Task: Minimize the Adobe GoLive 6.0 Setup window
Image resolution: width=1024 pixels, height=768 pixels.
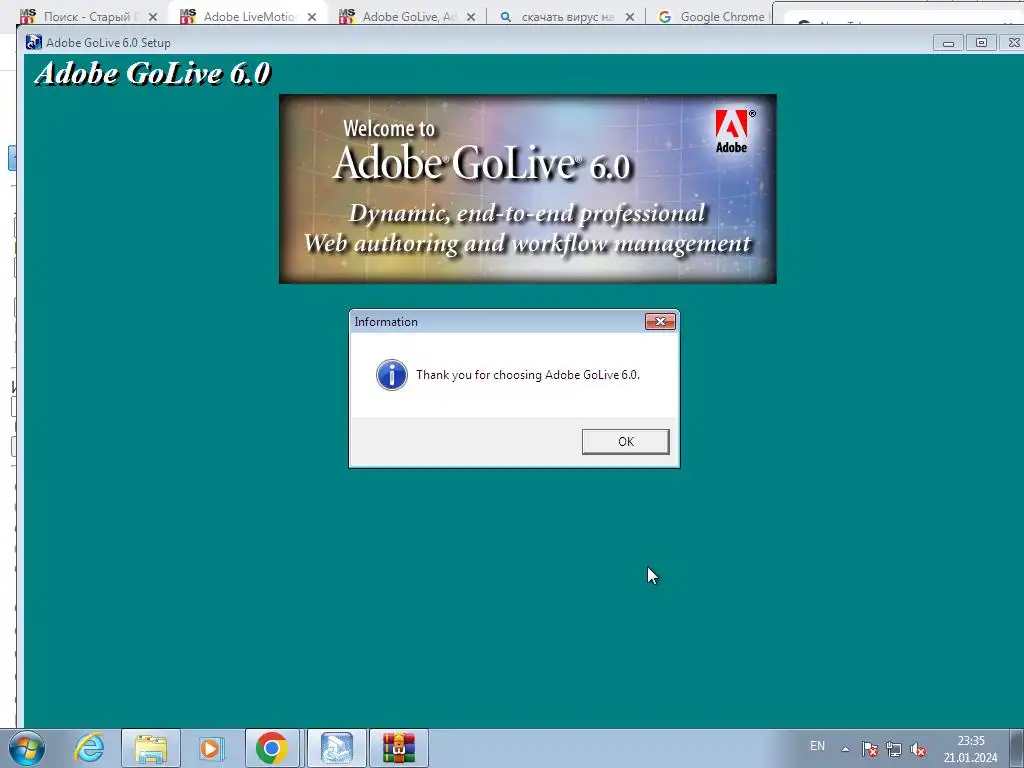Action: pos(948,42)
